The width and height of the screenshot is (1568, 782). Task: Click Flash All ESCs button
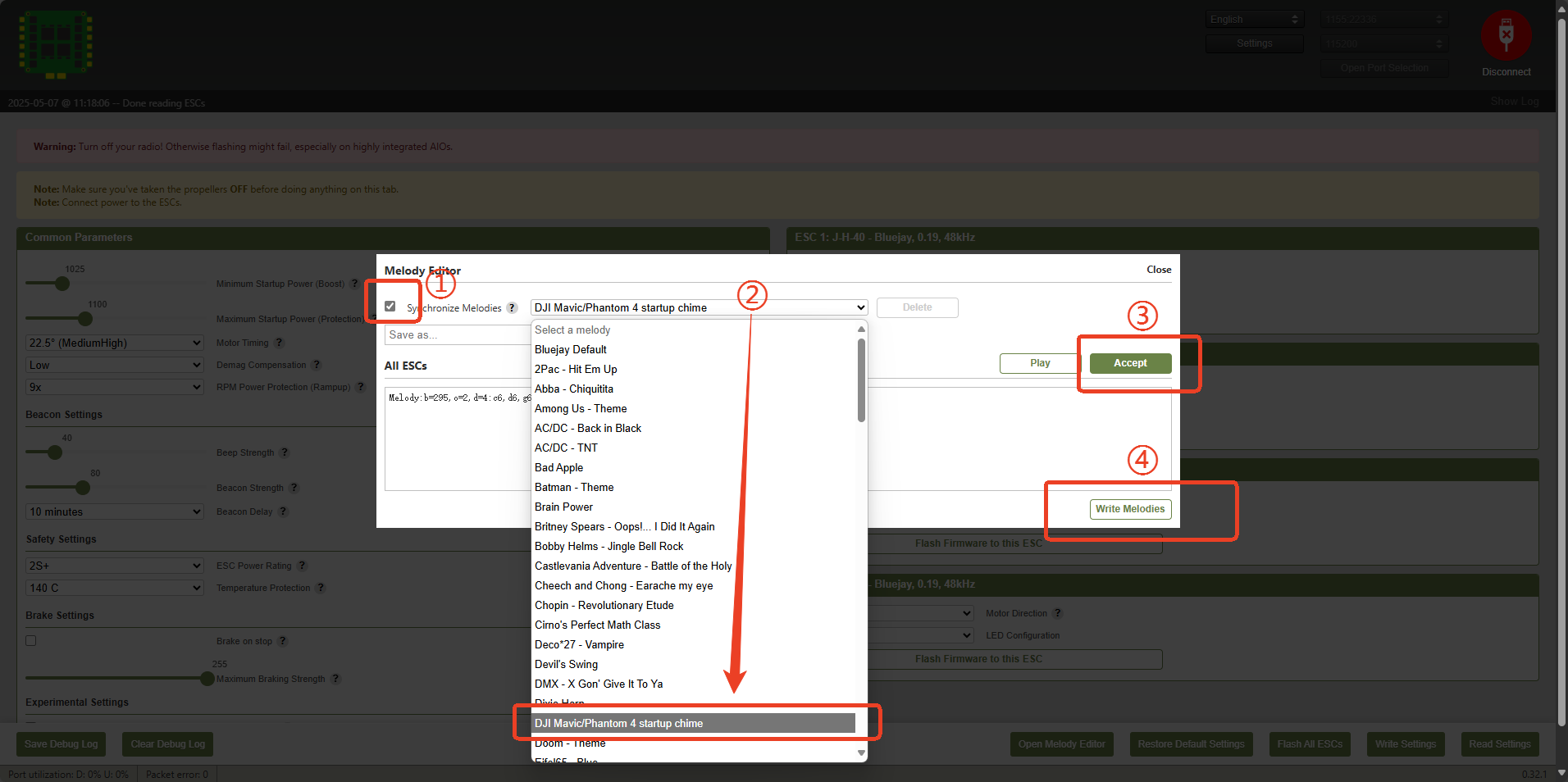1310,744
